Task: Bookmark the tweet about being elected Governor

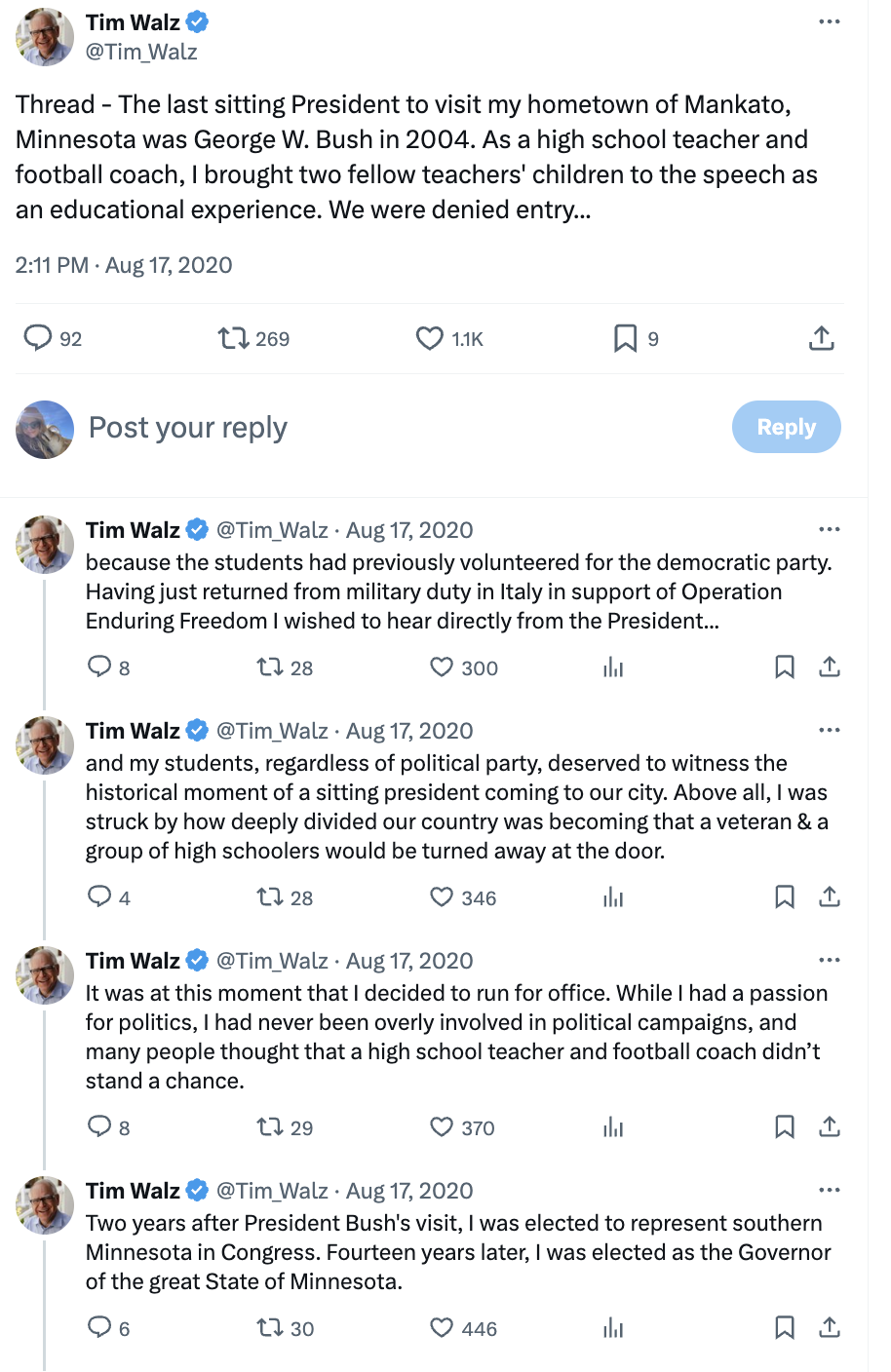Action: coord(784,1327)
